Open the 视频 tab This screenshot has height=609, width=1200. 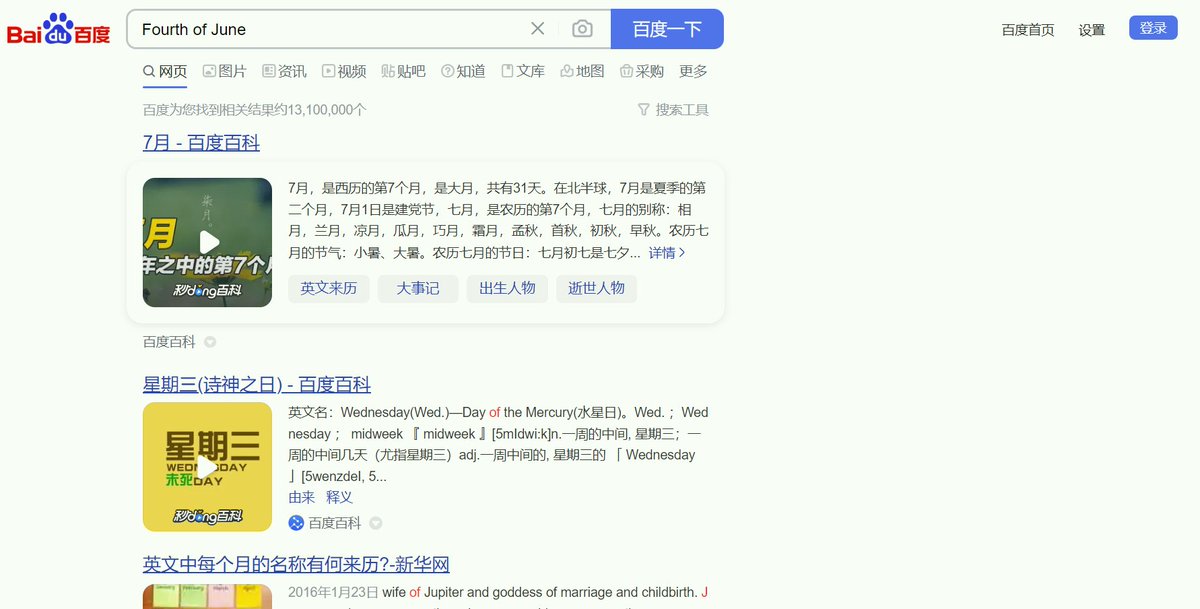point(344,71)
